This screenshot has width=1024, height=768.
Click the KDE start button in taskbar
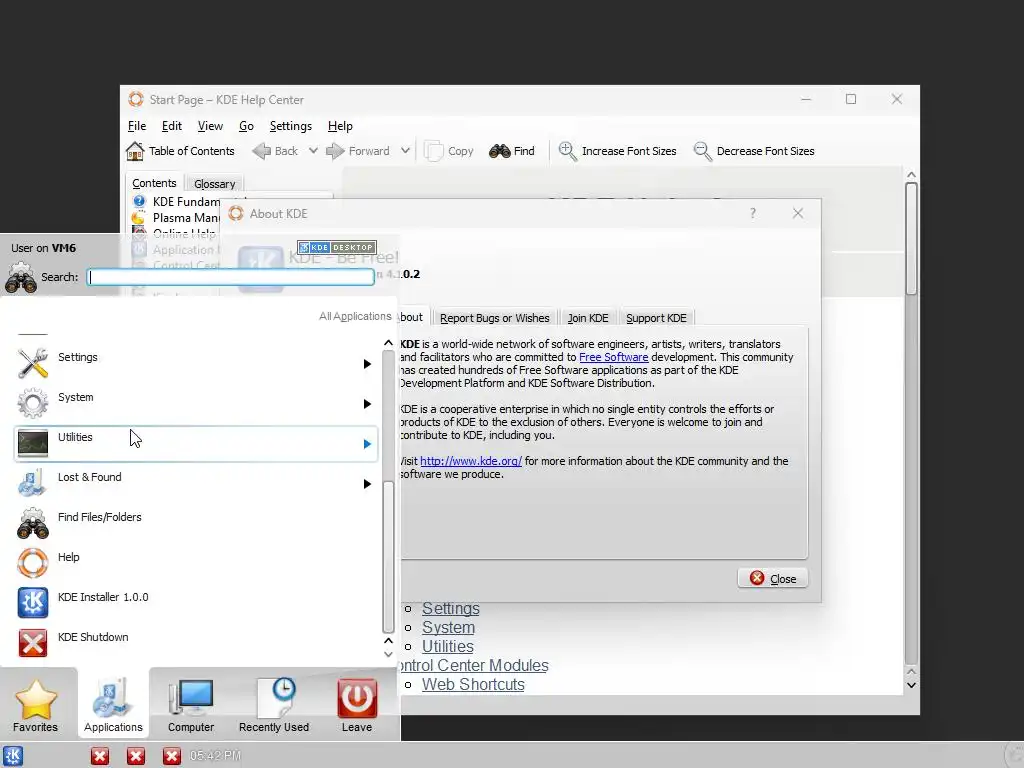(x=13, y=756)
